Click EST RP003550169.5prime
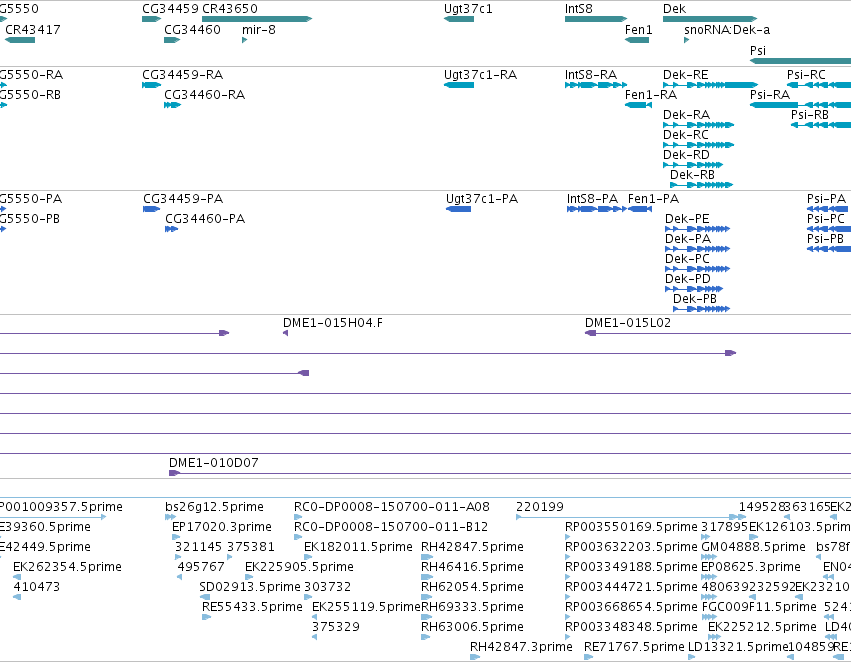851x662 pixels. click(568, 537)
